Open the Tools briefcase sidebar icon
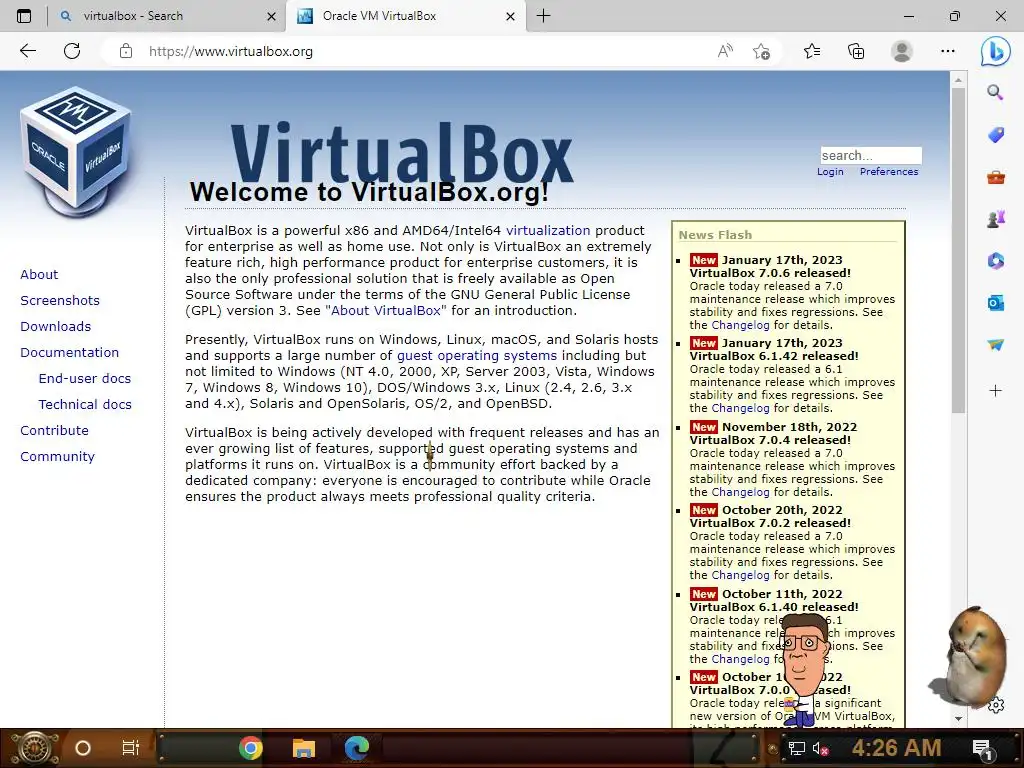Viewport: 1024px width, 768px height. (x=995, y=177)
